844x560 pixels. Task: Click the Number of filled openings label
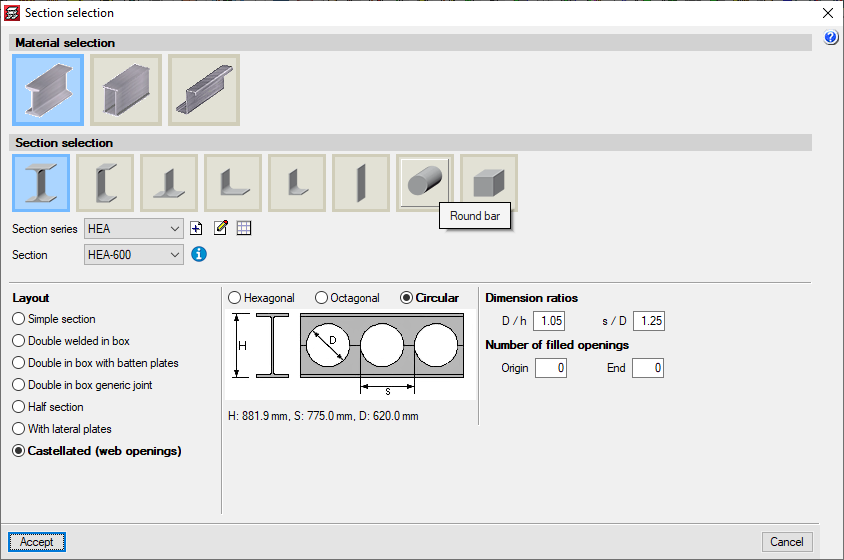(557, 345)
